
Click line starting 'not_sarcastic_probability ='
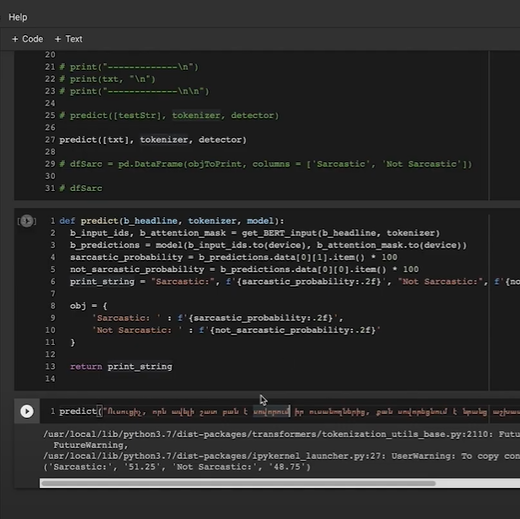click(x=245, y=269)
